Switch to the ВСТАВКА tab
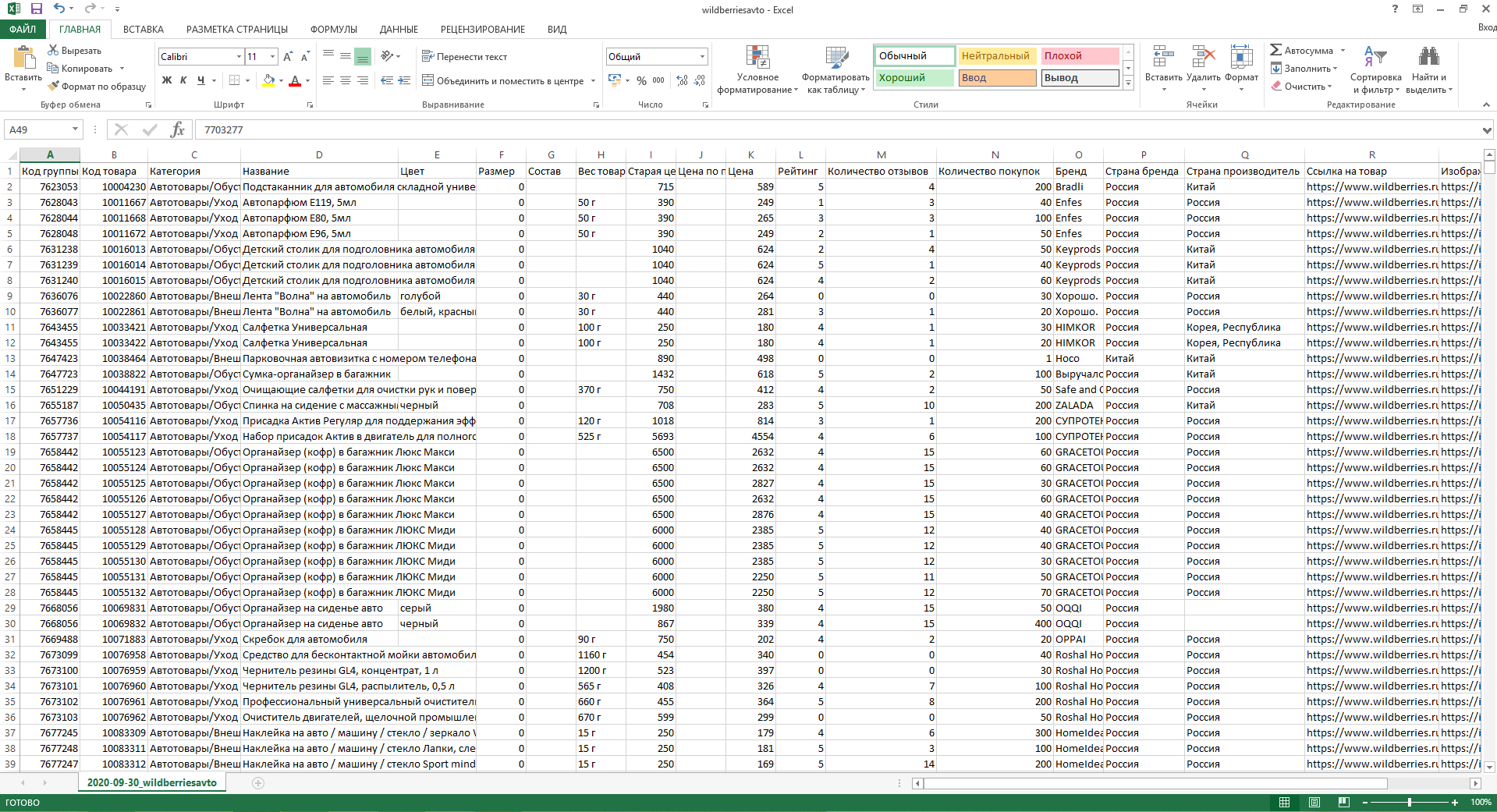The height and width of the screenshot is (812, 1497). (144, 29)
